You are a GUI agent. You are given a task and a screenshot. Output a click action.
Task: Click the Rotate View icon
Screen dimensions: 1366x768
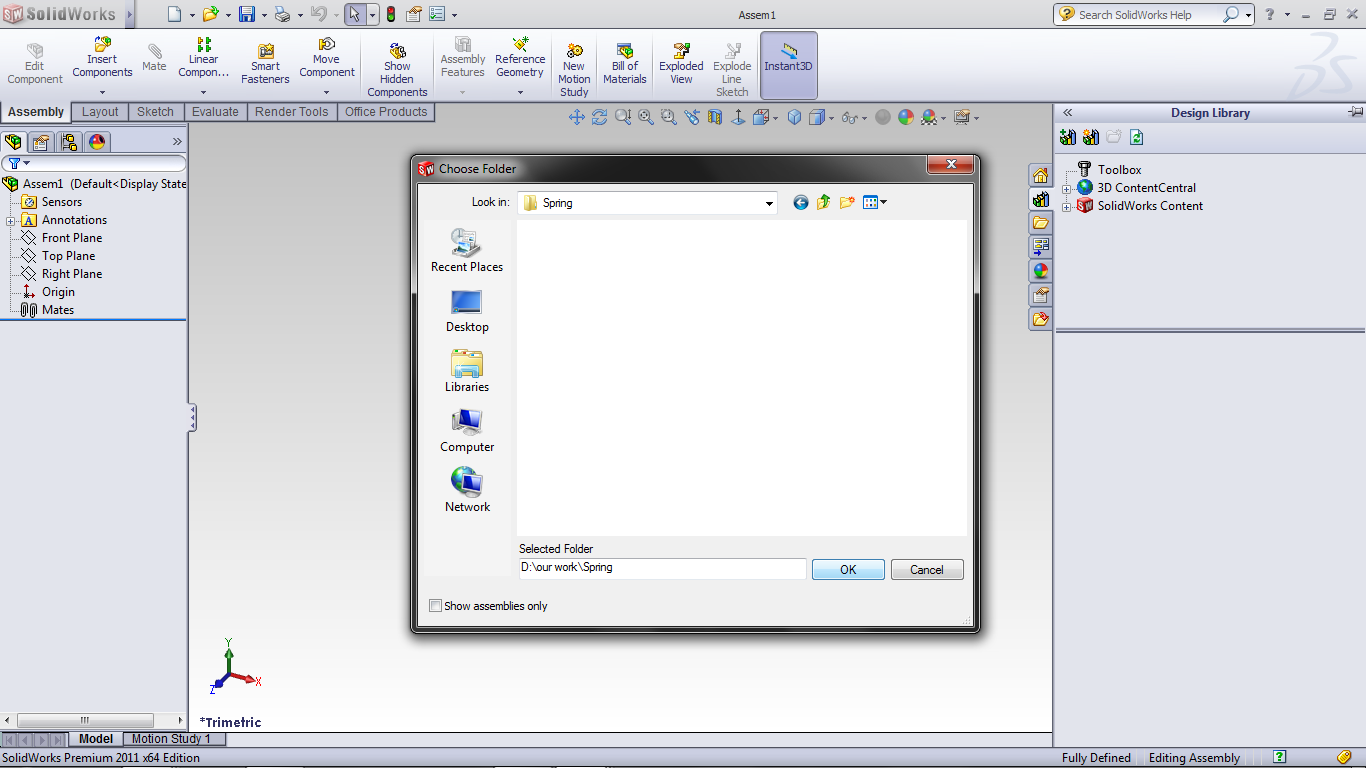click(x=599, y=117)
